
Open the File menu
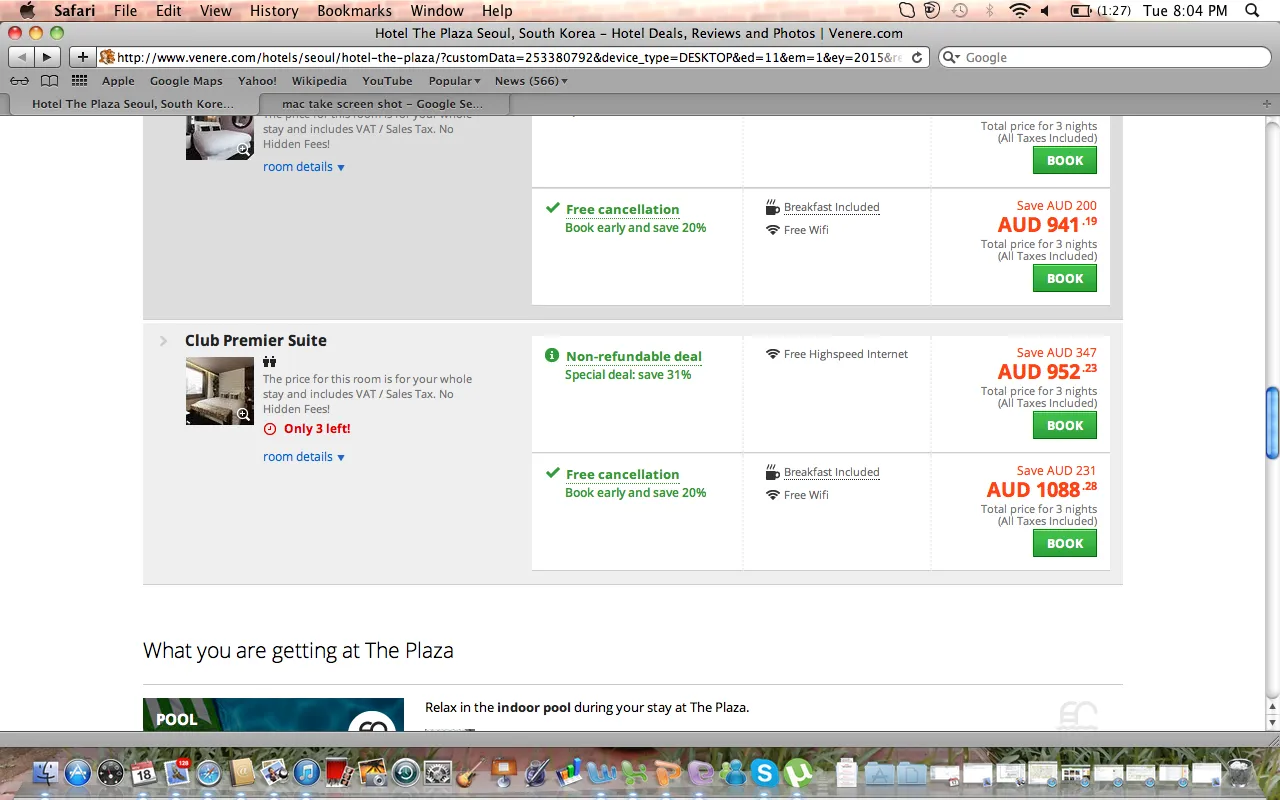(125, 11)
